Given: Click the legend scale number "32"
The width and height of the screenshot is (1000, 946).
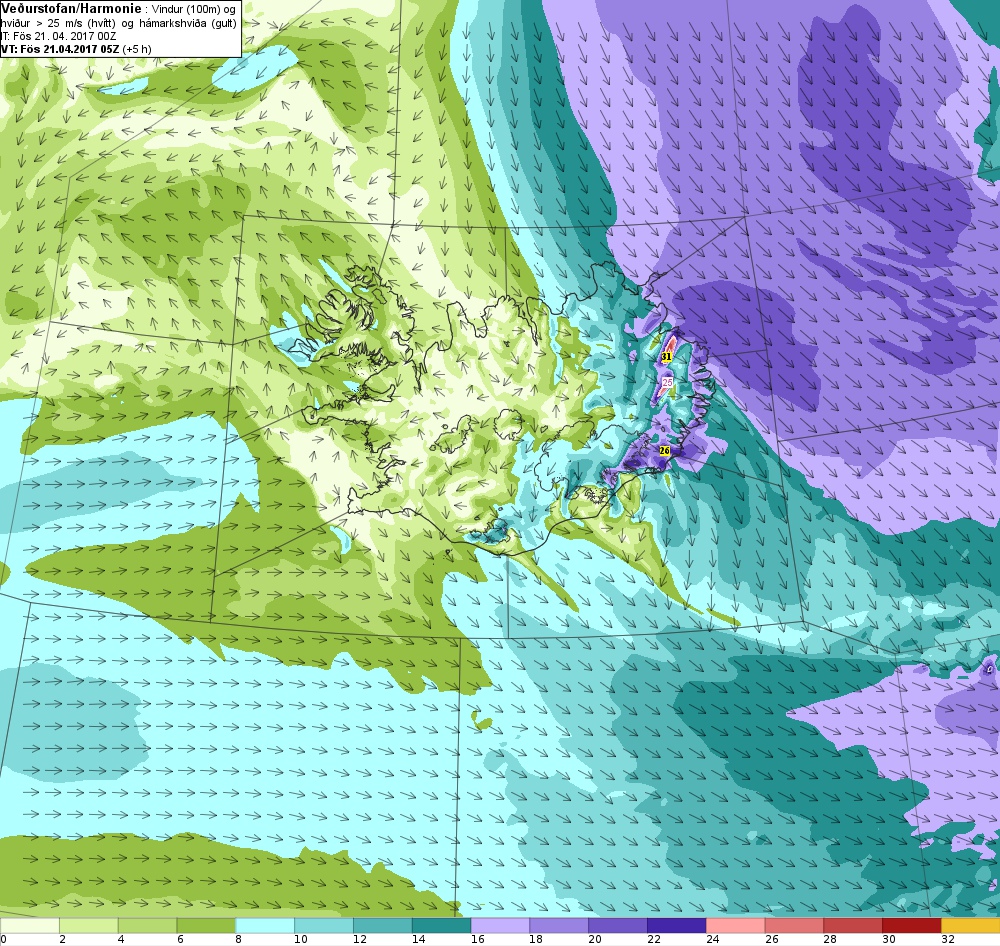Looking at the screenshot, I should point(947,939).
